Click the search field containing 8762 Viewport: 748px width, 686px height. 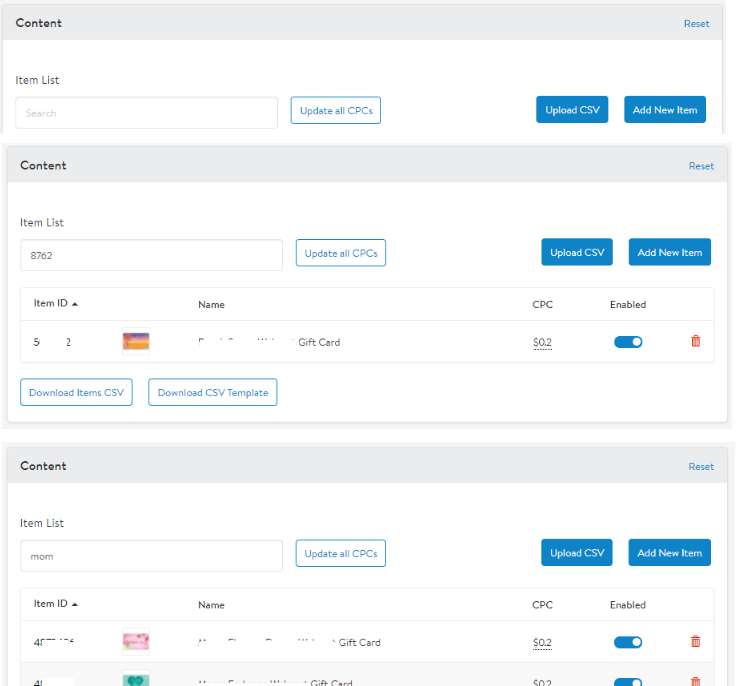(x=151, y=255)
